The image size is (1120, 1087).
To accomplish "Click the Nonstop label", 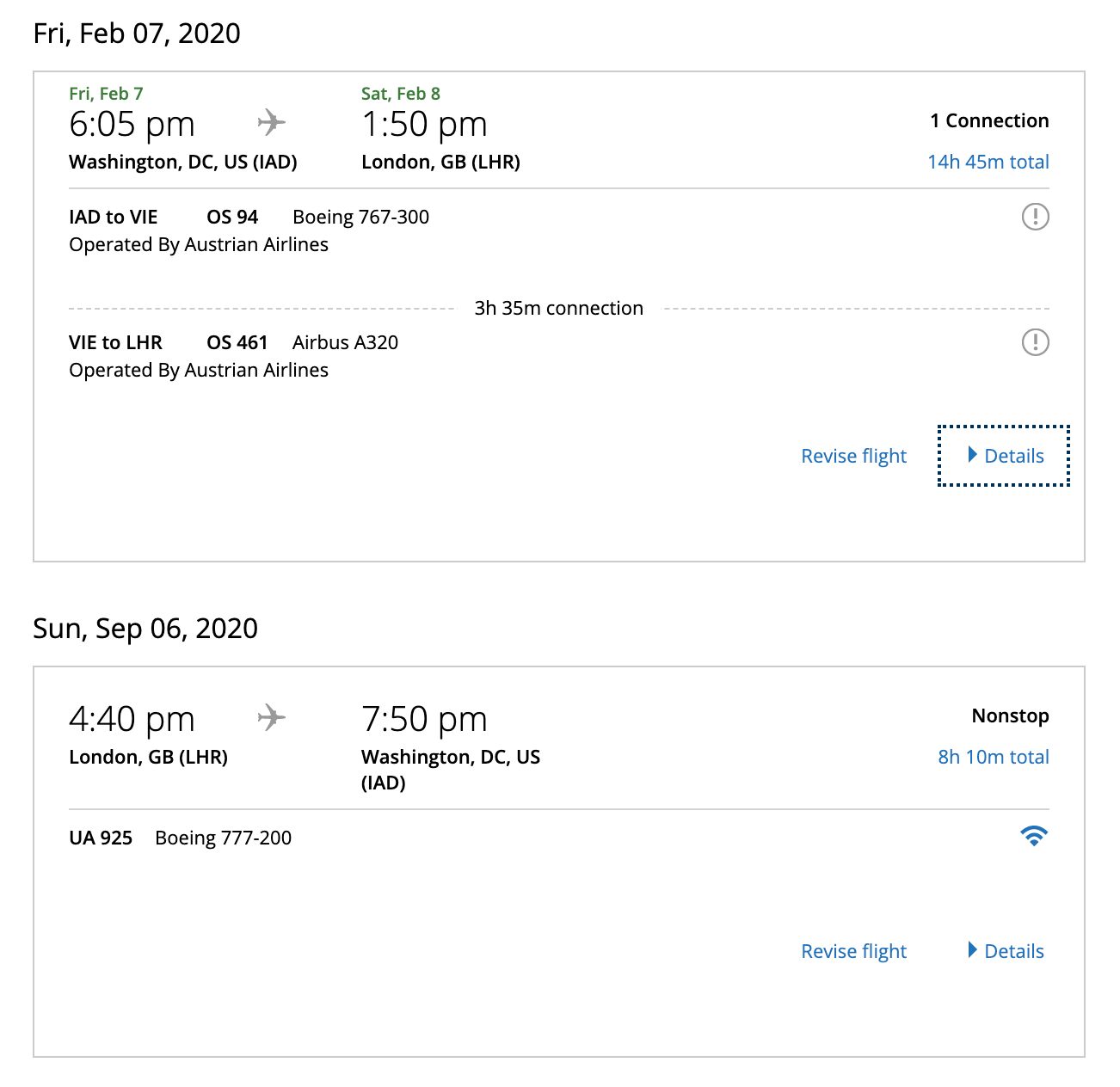I will pyautogui.click(x=1010, y=715).
